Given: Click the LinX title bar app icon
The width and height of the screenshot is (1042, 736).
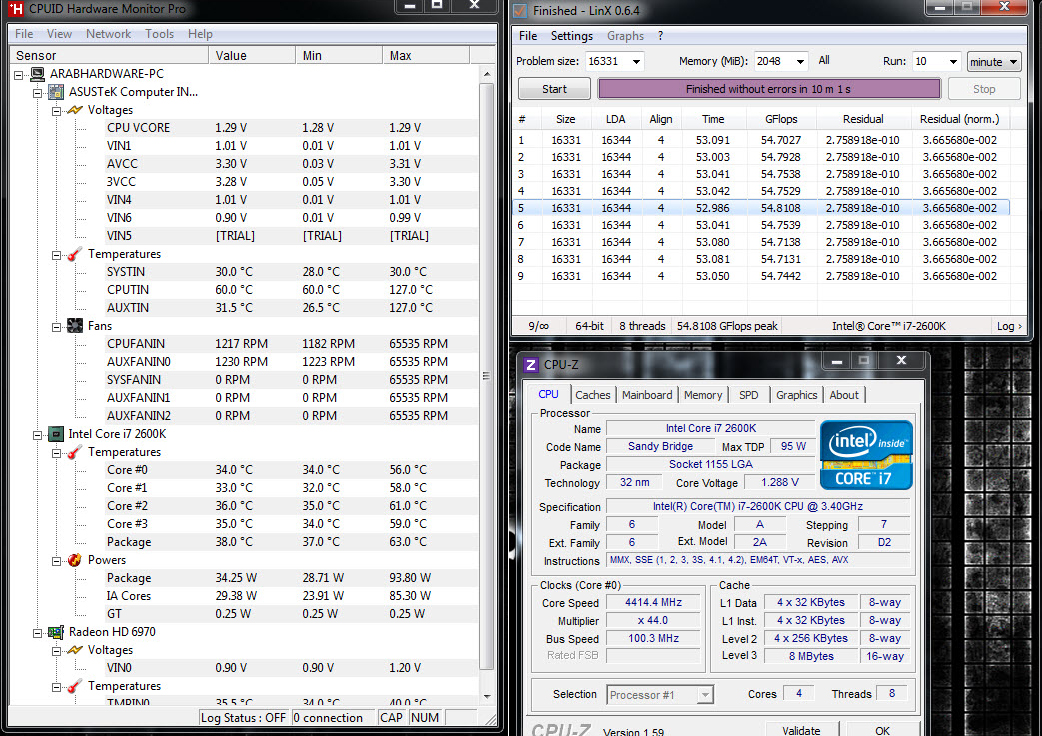Looking at the screenshot, I should click(x=520, y=11).
